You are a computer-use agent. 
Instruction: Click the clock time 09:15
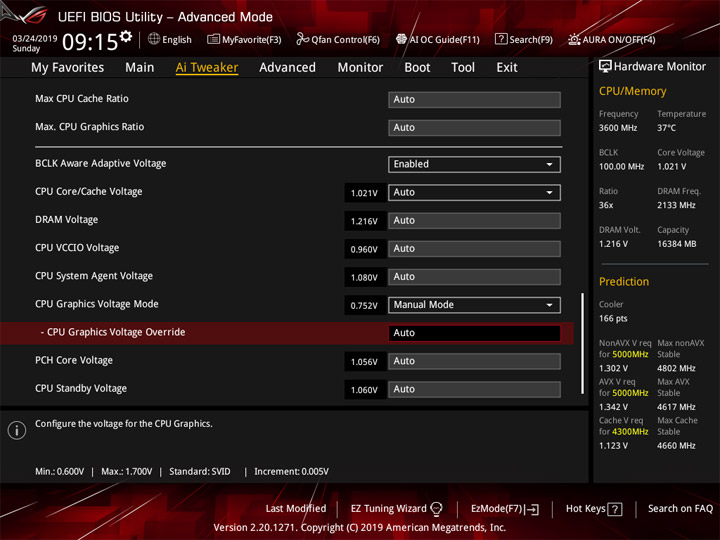[90, 42]
